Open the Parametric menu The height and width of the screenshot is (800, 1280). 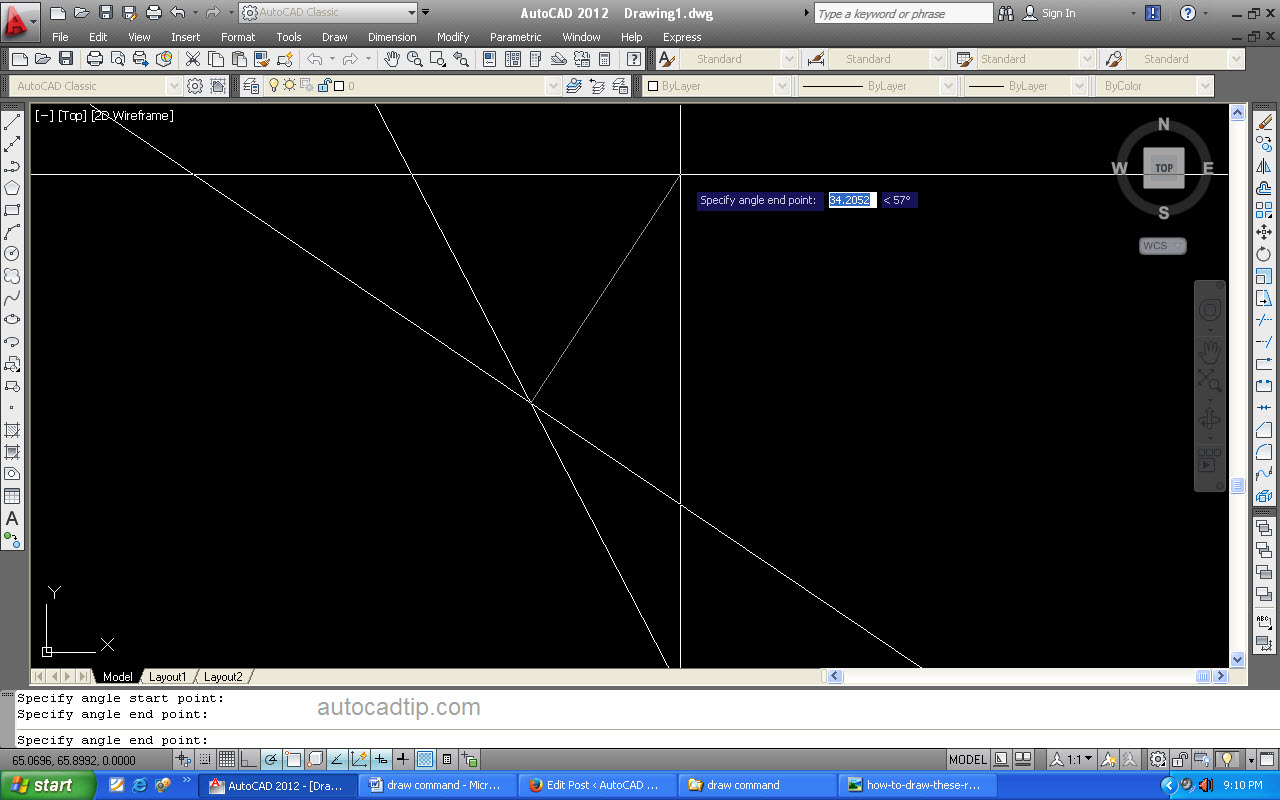pos(515,37)
